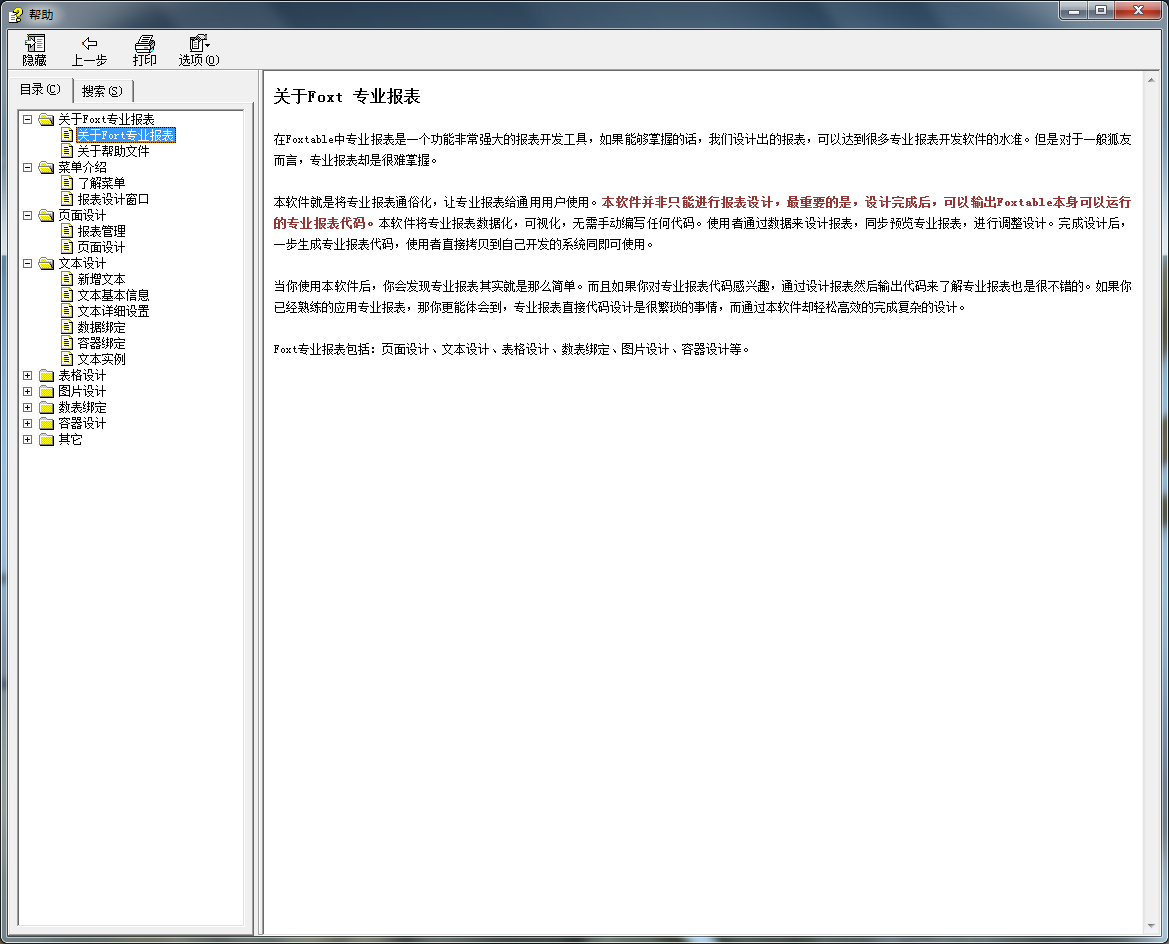1169x944 pixels.
Task: Click folder icon of 文本设计
Action: pyautogui.click(x=46, y=263)
